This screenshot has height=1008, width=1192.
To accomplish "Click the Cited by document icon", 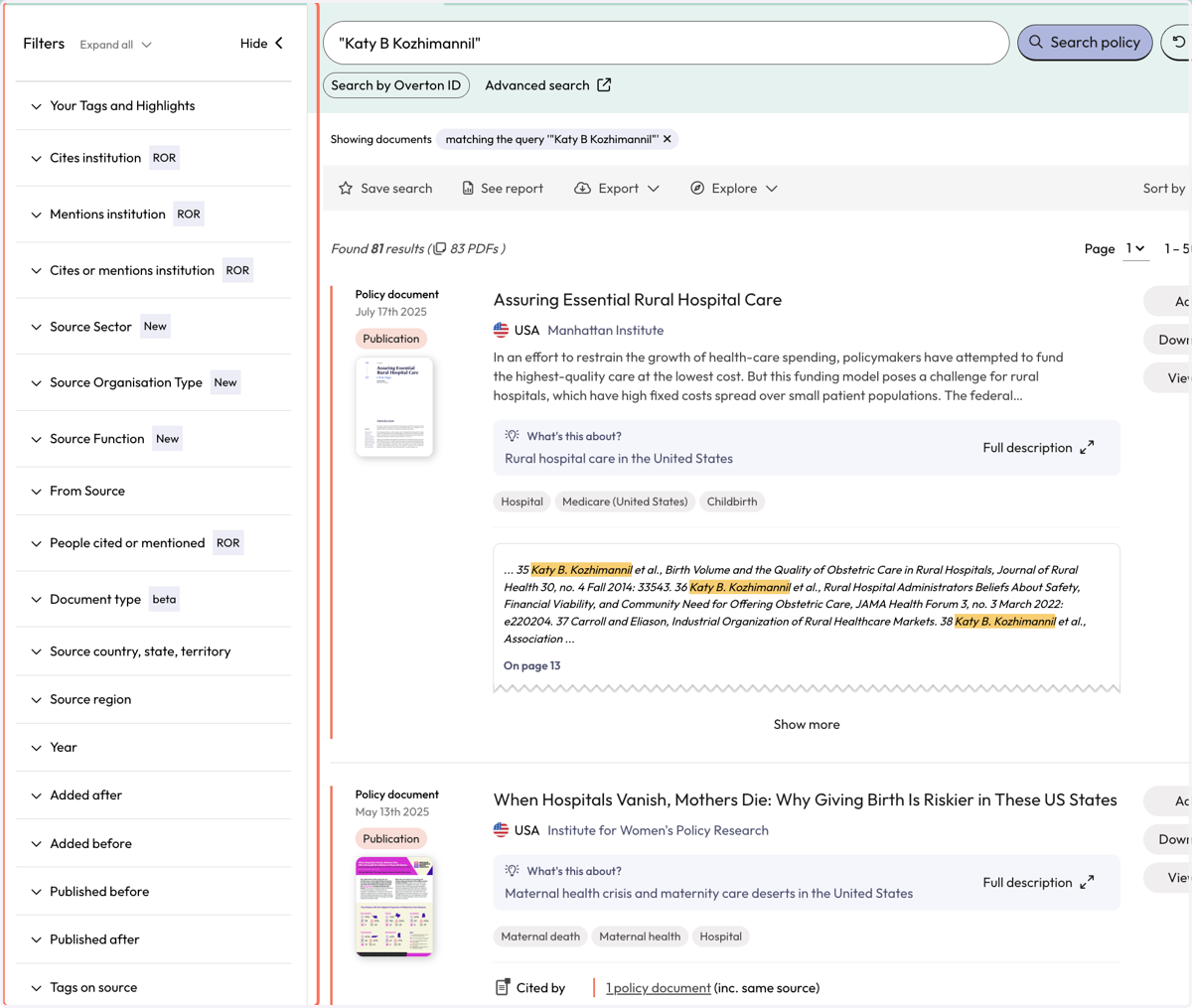I will (x=503, y=987).
